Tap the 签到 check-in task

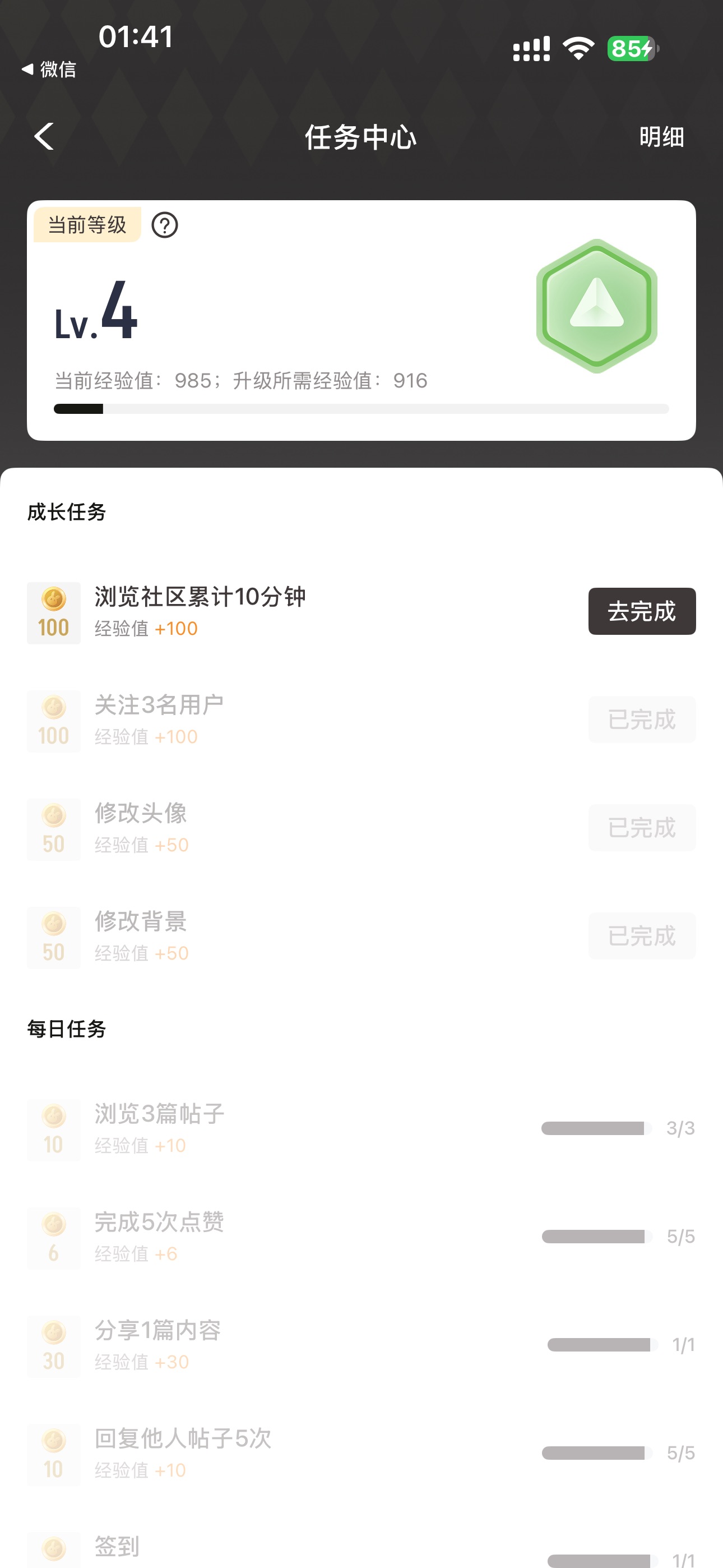117,1547
